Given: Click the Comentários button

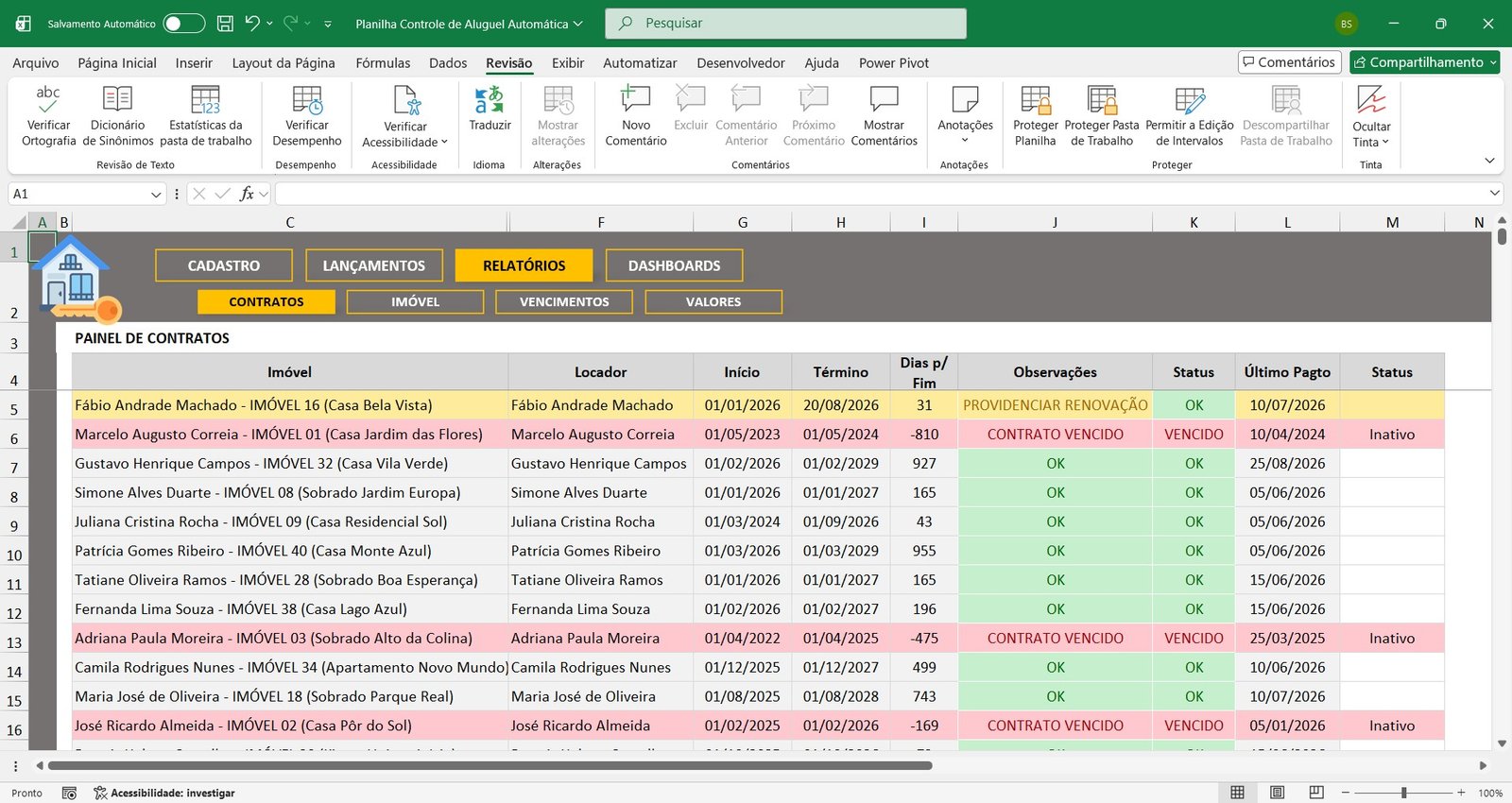Looking at the screenshot, I should [1290, 62].
